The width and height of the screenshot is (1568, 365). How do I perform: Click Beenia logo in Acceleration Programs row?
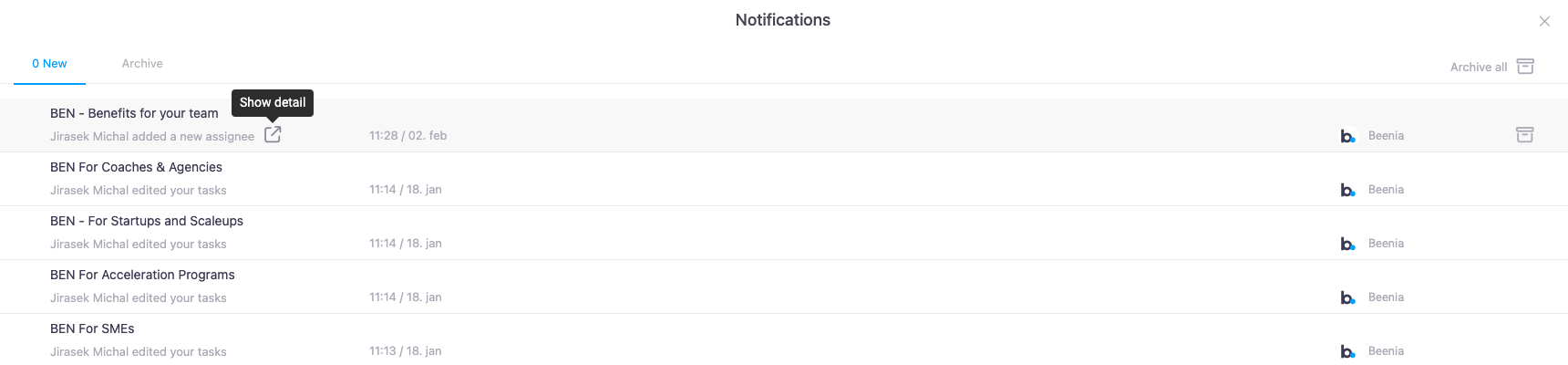coord(1347,297)
